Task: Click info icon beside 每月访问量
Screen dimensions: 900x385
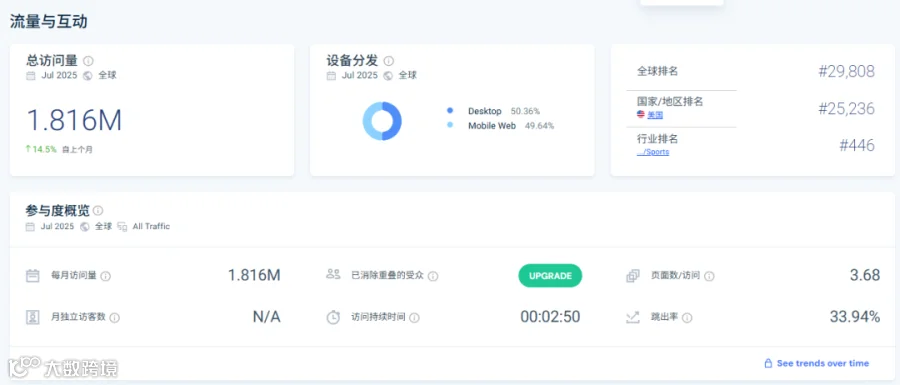Action: point(106,276)
